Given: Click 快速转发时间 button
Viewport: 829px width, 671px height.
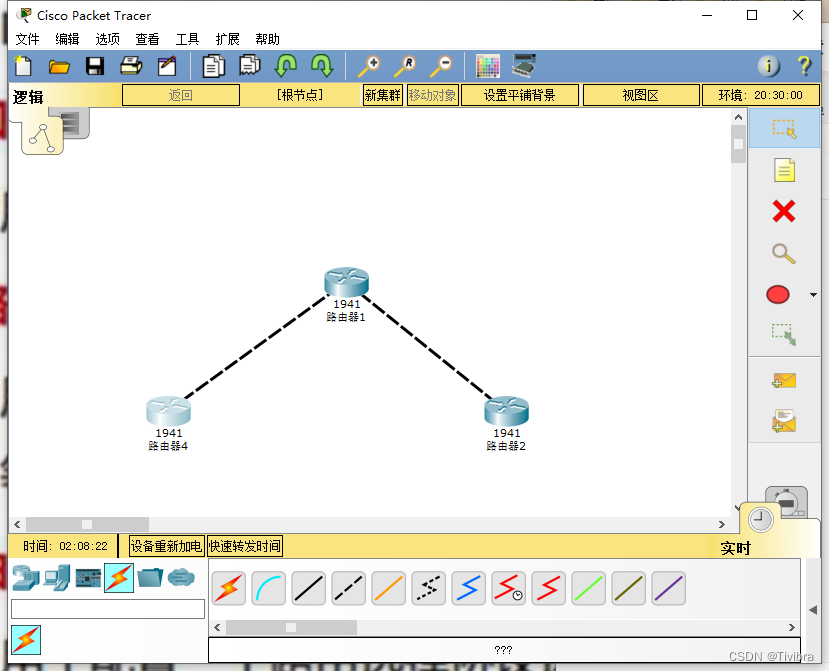Looking at the screenshot, I should point(245,546).
